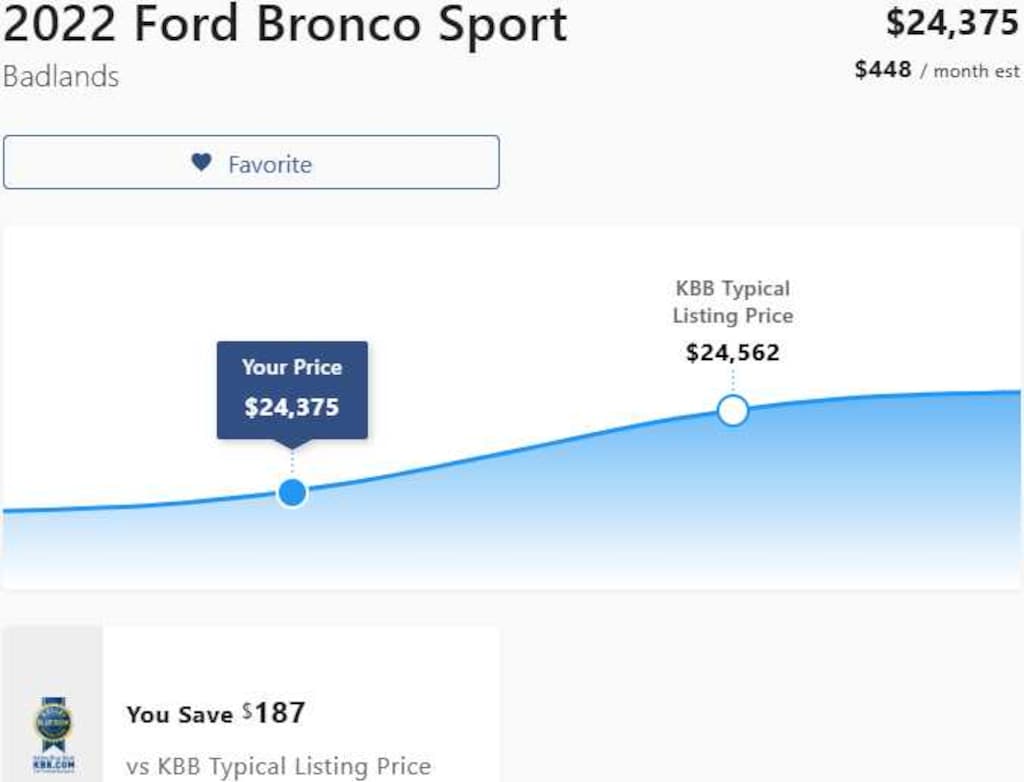Screen dimensions: 1024x782
Task: Open the KBB.com award badge
Action: 52,737
